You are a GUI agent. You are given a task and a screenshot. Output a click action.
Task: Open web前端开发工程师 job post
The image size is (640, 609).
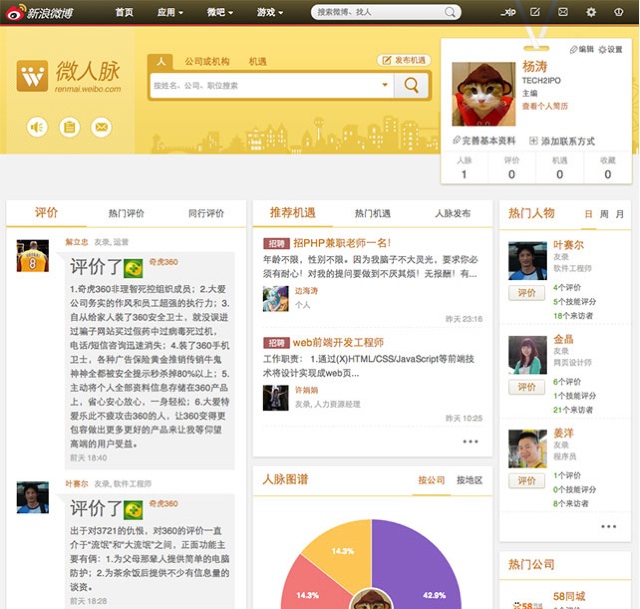coord(338,342)
